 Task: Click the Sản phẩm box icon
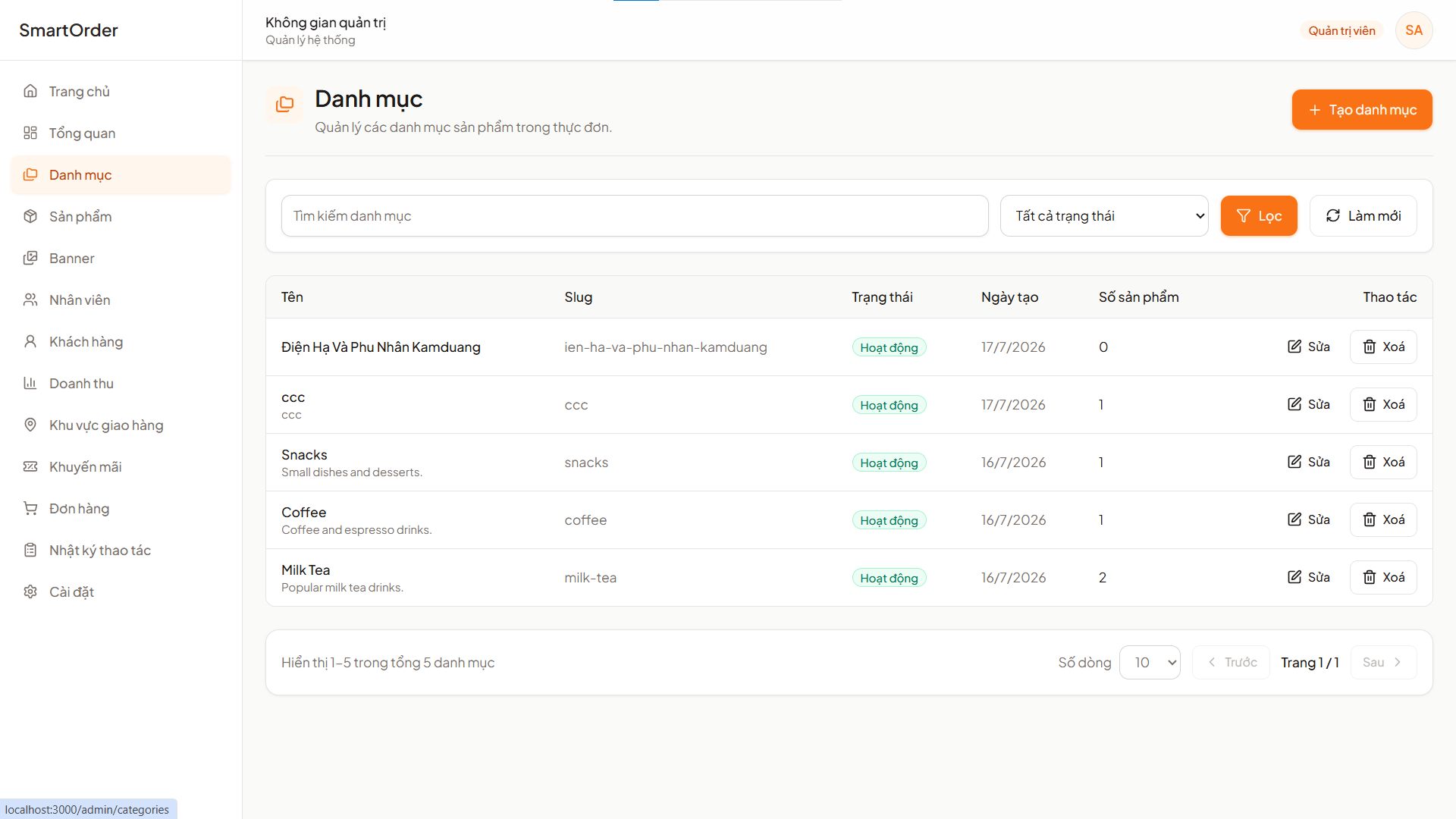click(x=30, y=216)
